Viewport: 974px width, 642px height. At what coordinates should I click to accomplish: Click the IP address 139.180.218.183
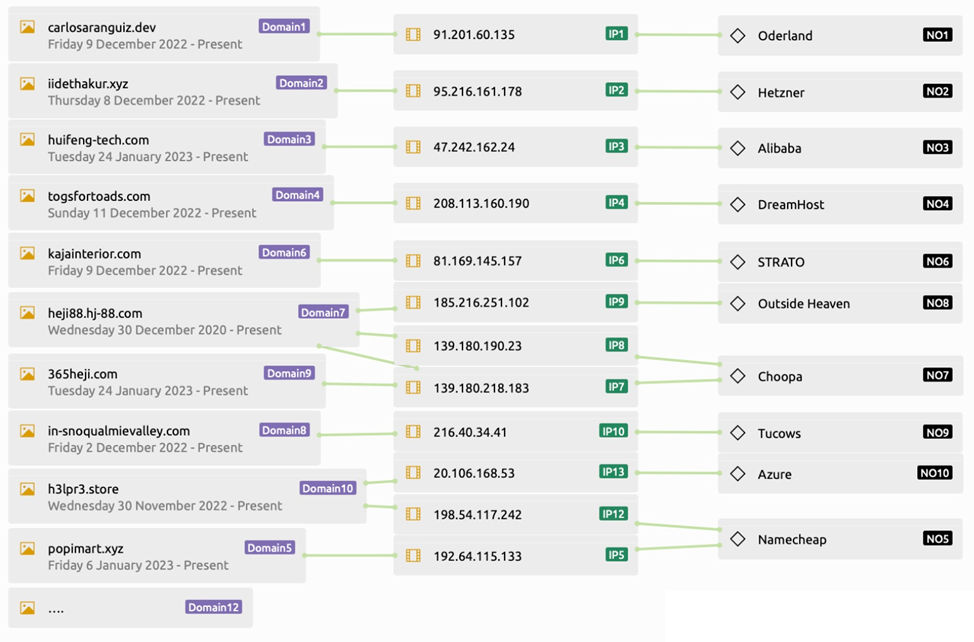[x=481, y=389]
